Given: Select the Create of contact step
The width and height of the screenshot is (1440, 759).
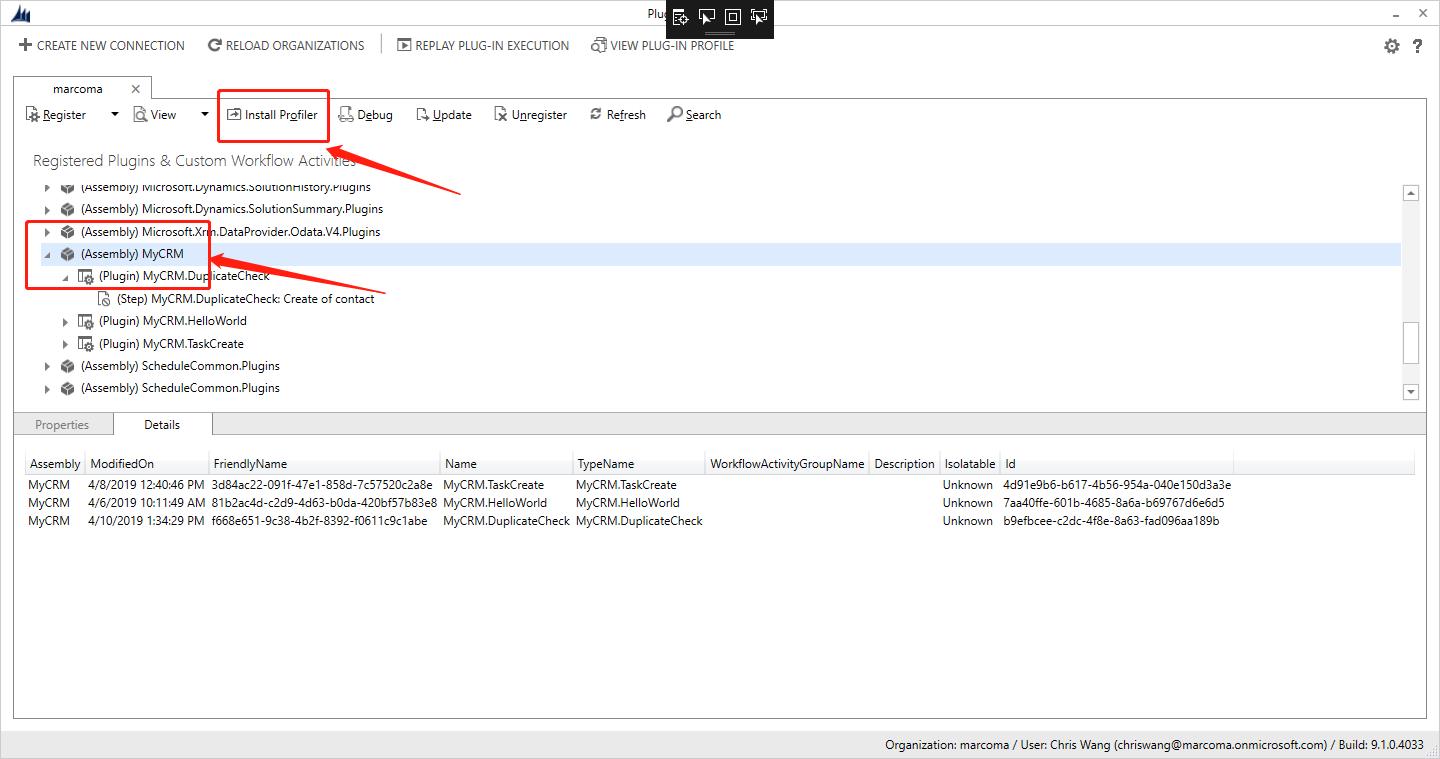Looking at the screenshot, I should pyautogui.click(x=246, y=298).
